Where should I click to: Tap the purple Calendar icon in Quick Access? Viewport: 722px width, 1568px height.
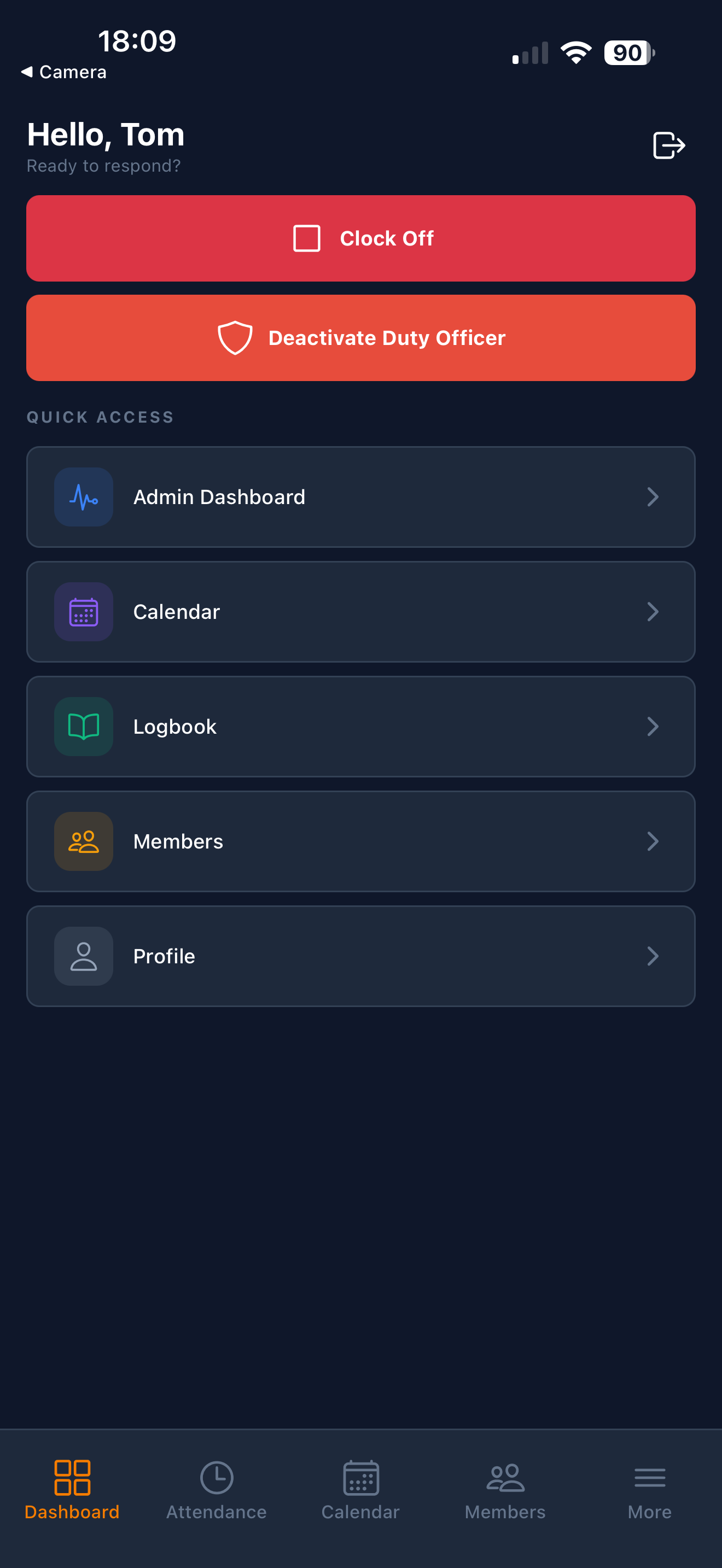click(84, 612)
